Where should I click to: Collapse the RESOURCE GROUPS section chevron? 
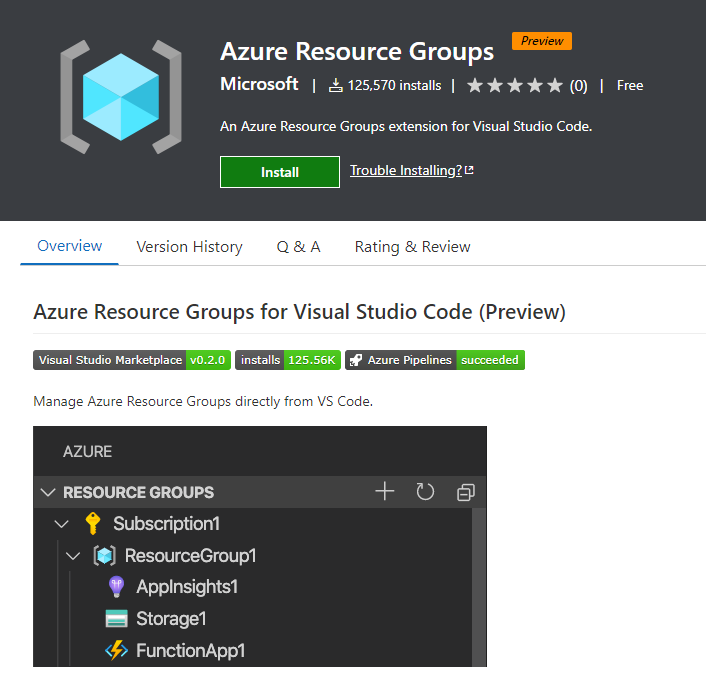tap(47, 492)
